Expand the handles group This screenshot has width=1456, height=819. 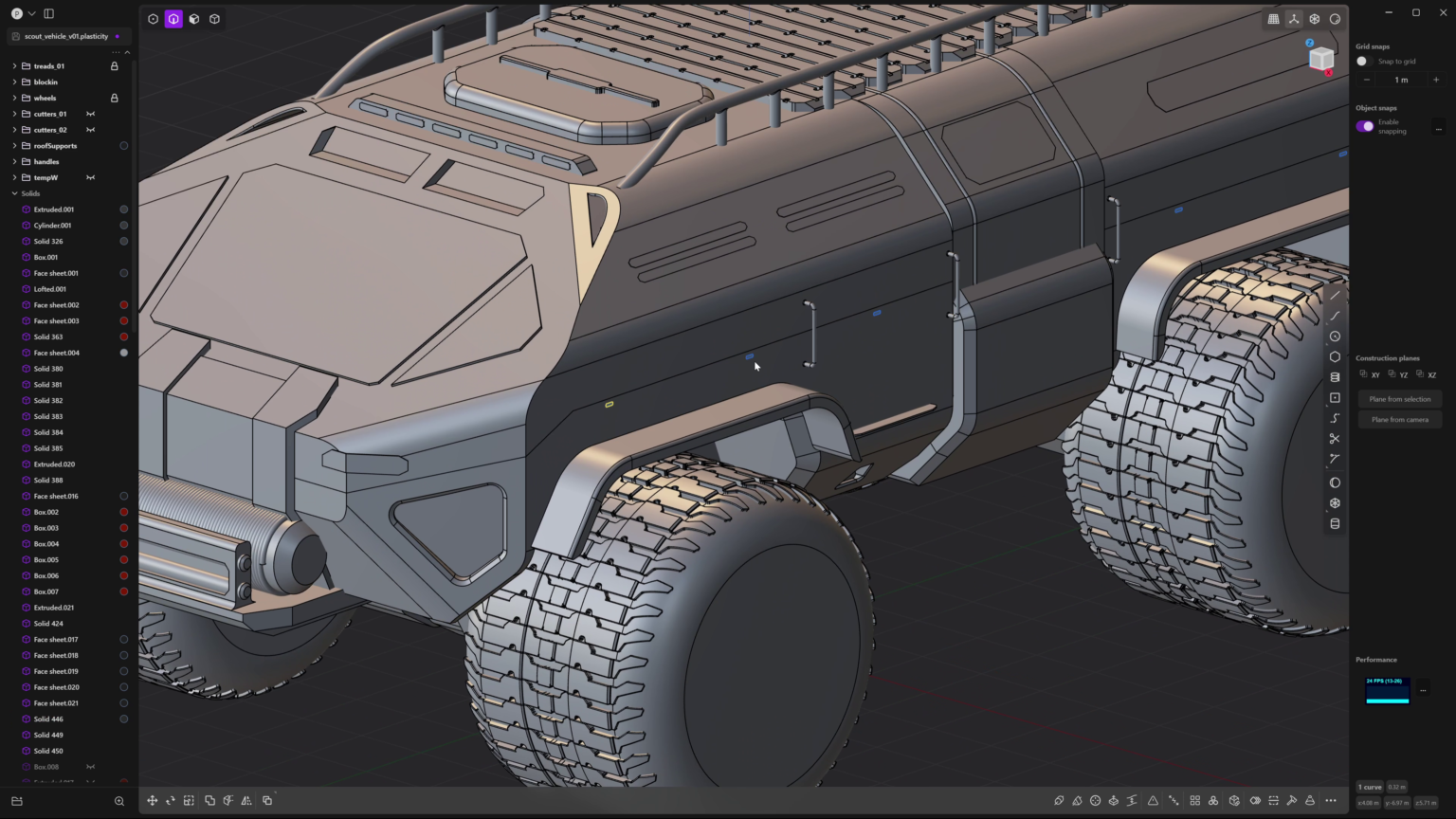click(14, 162)
